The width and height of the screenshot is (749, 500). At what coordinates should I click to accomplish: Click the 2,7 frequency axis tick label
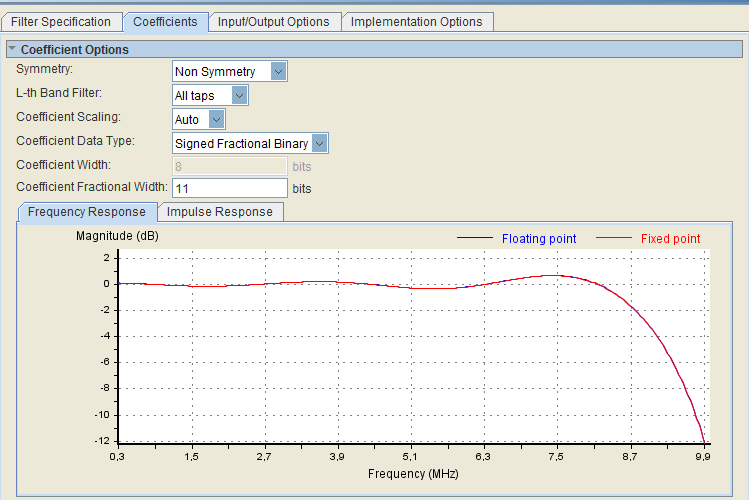pos(264,457)
